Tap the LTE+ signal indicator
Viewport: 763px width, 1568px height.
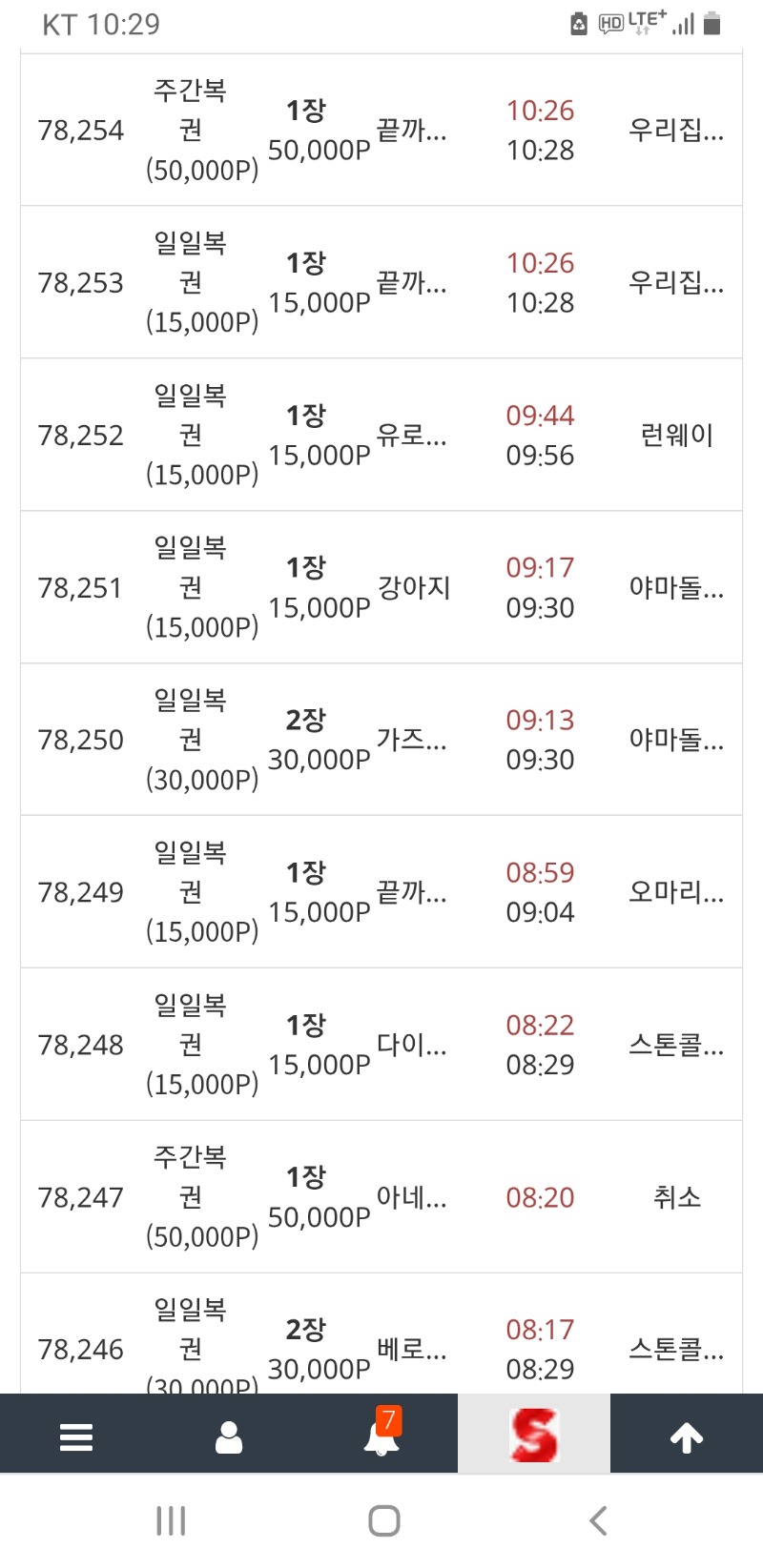(x=647, y=22)
